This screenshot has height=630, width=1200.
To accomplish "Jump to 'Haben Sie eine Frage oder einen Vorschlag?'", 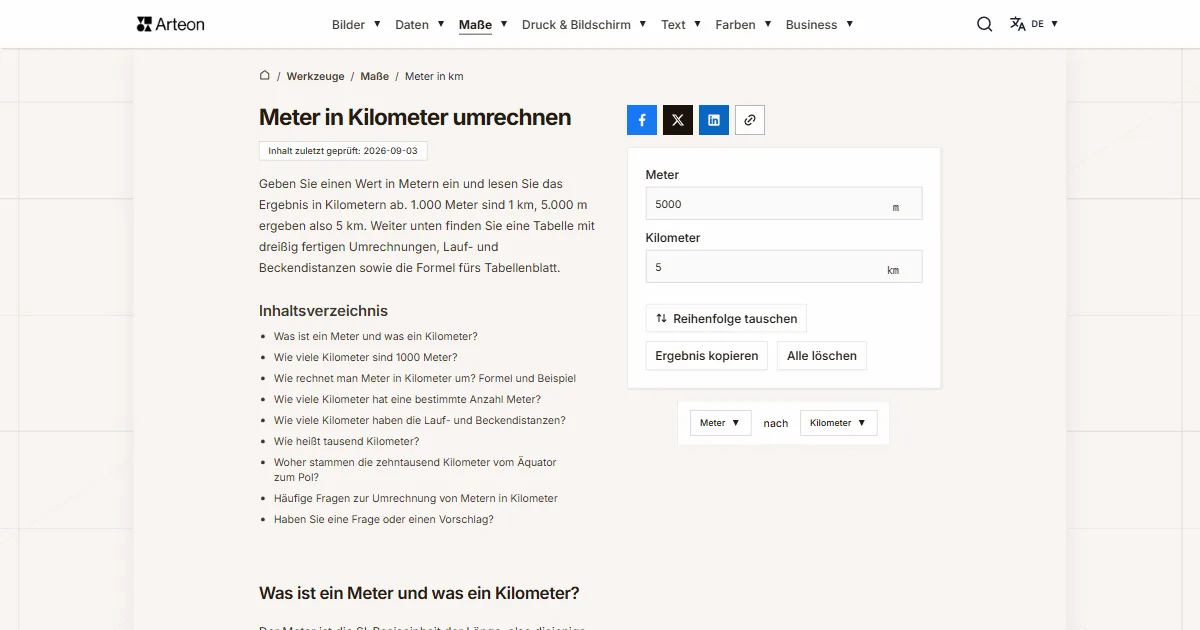I will (x=384, y=519).
